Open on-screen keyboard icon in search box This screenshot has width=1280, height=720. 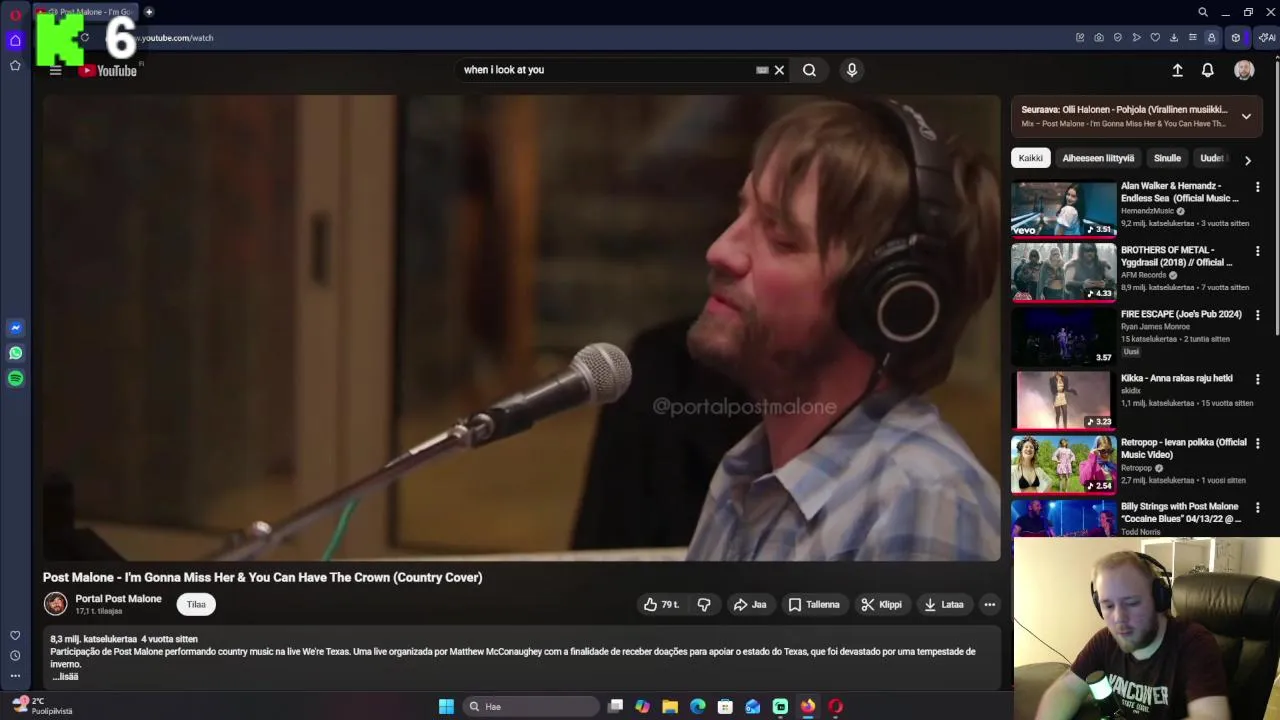click(762, 70)
